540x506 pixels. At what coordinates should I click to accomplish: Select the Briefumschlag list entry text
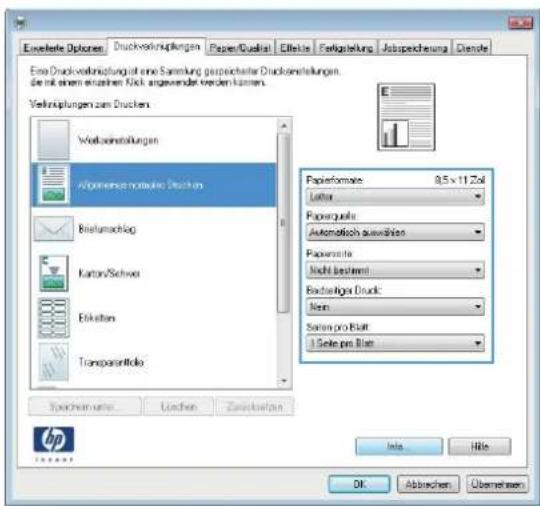tap(107, 229)
